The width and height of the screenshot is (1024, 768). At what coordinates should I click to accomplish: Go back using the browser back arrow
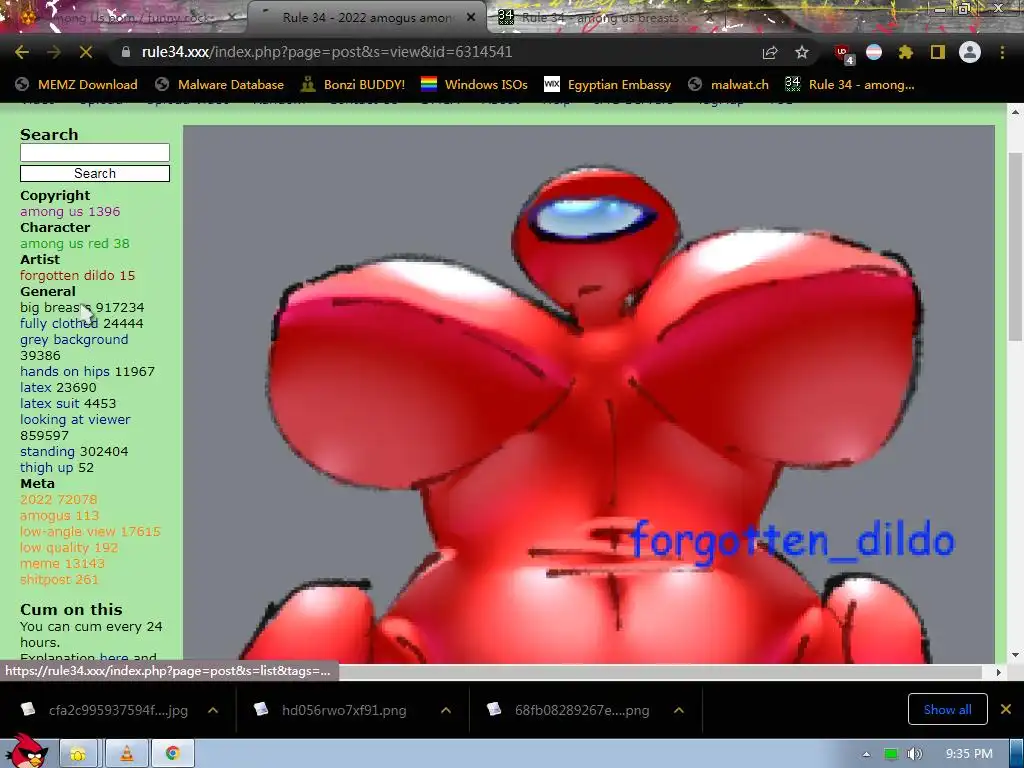(x=22, y=52)
